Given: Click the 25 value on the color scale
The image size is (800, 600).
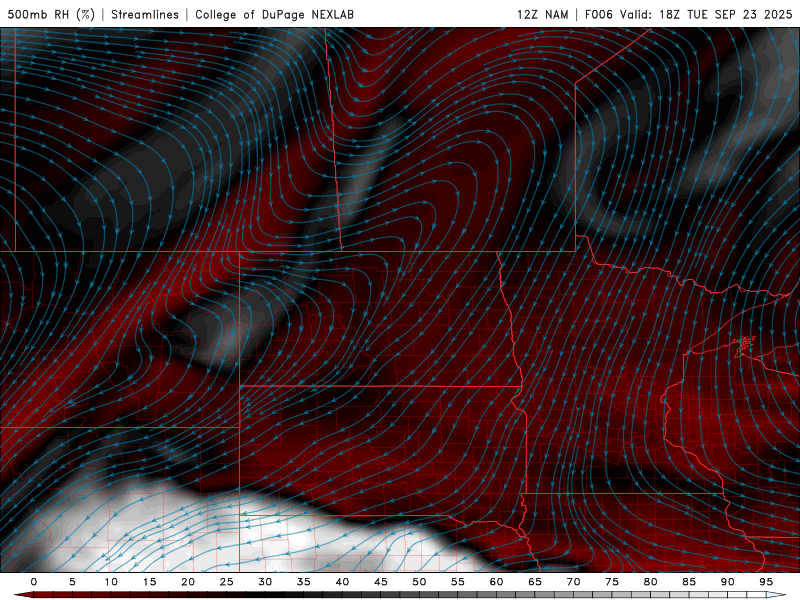Looking at the screenshot, I should click(227, 582).
